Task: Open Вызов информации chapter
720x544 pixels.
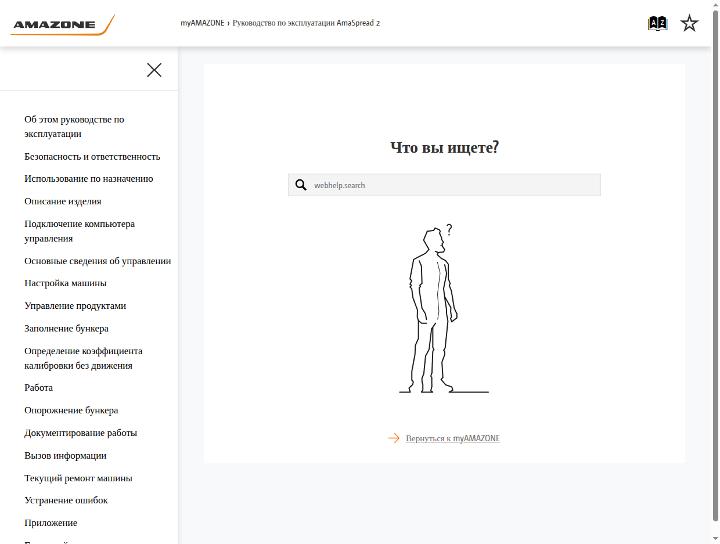Action: pos(65,455)
